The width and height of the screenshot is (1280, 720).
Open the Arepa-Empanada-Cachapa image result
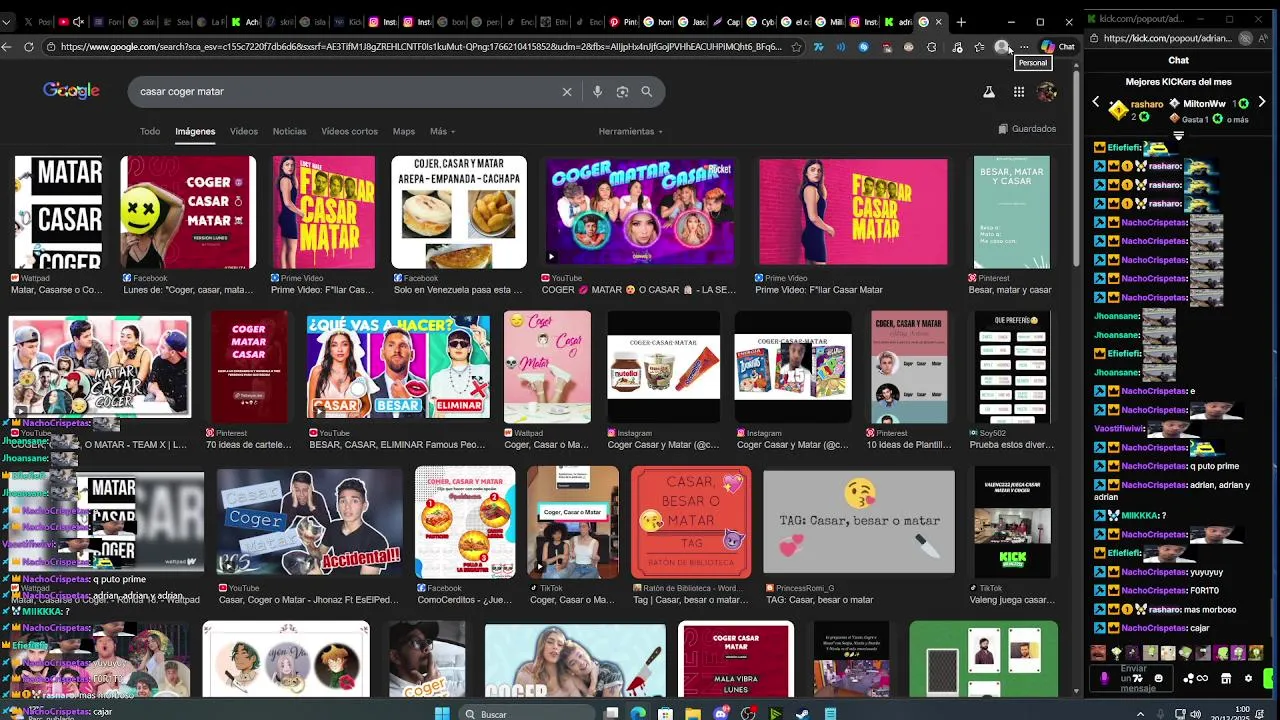coord(459,212)
